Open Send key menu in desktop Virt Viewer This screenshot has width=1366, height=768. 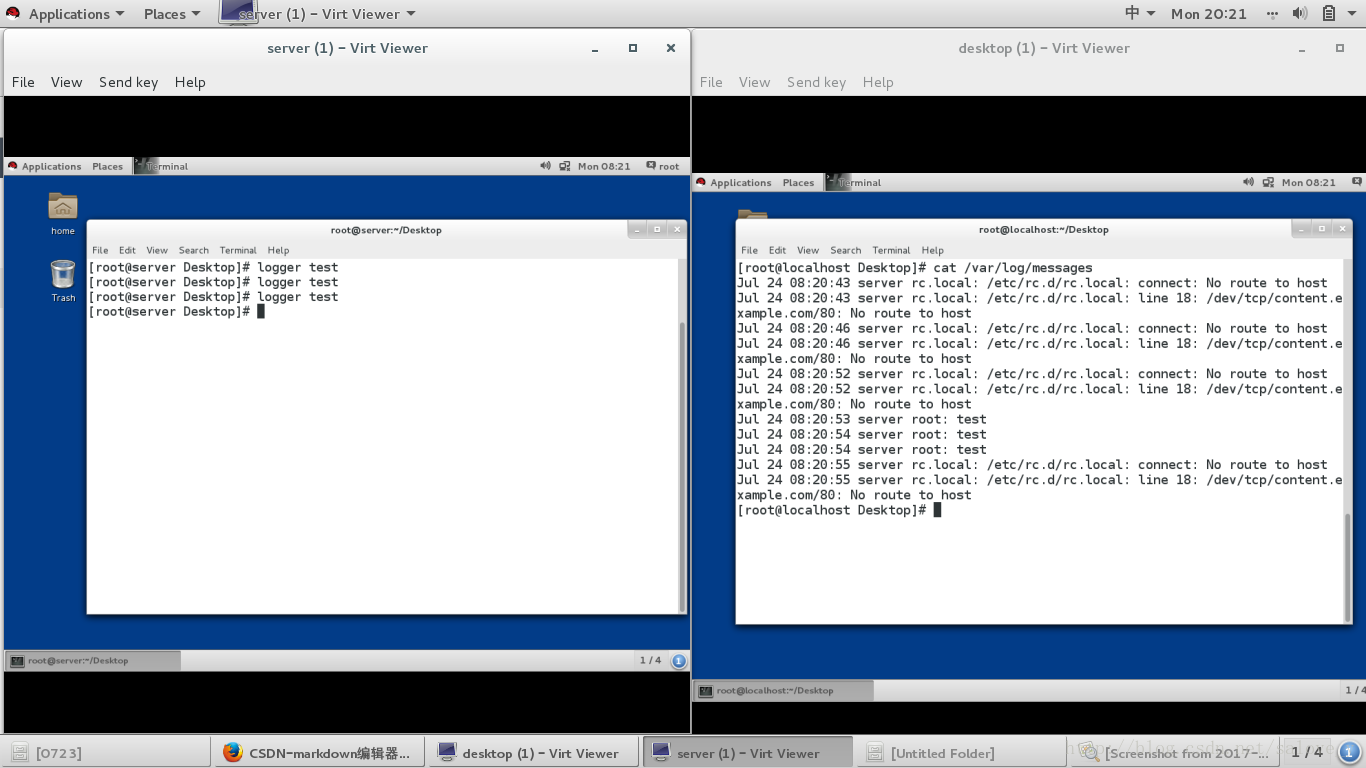pos(816,82)
